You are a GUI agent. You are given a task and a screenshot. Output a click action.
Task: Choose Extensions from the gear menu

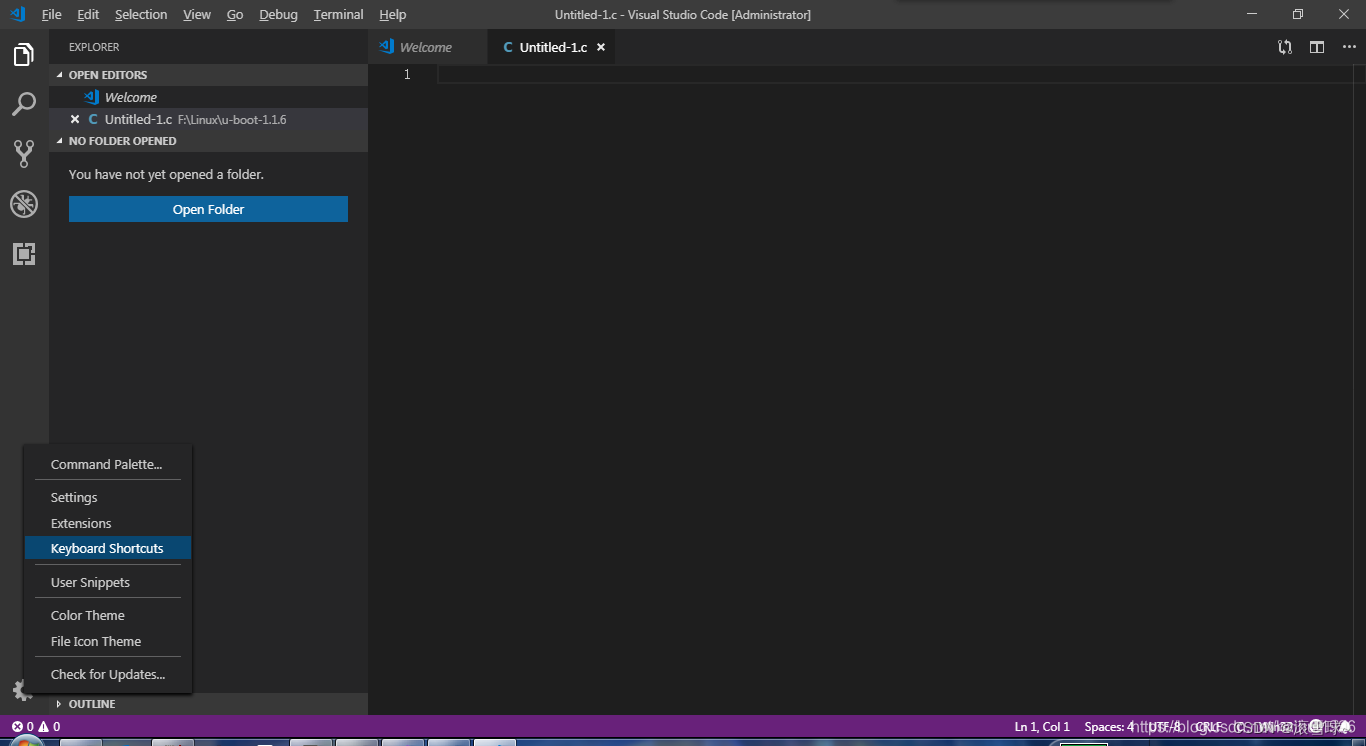108,523
